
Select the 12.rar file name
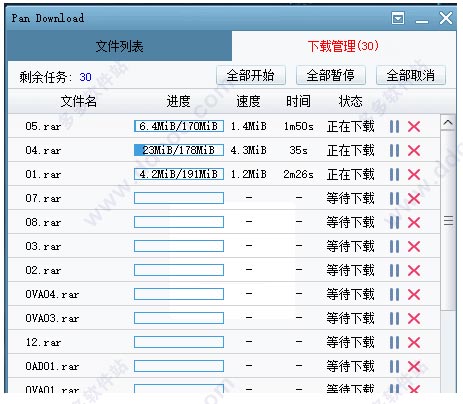coord(43,342)
